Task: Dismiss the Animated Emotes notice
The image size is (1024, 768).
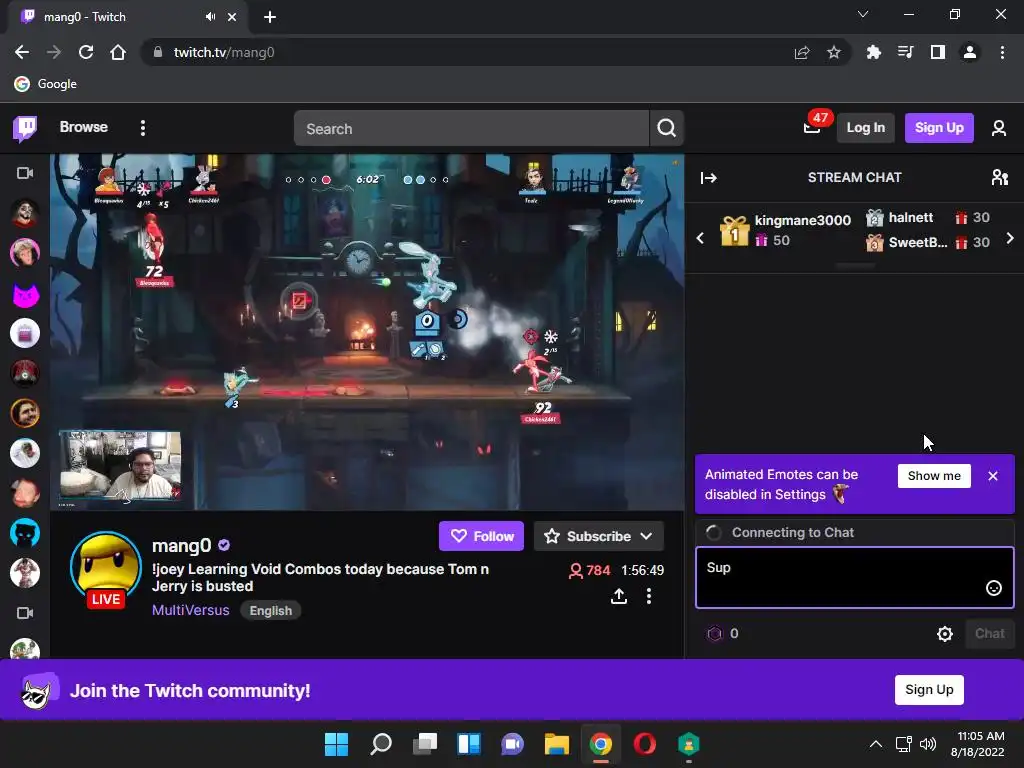Action: (993, 476)
